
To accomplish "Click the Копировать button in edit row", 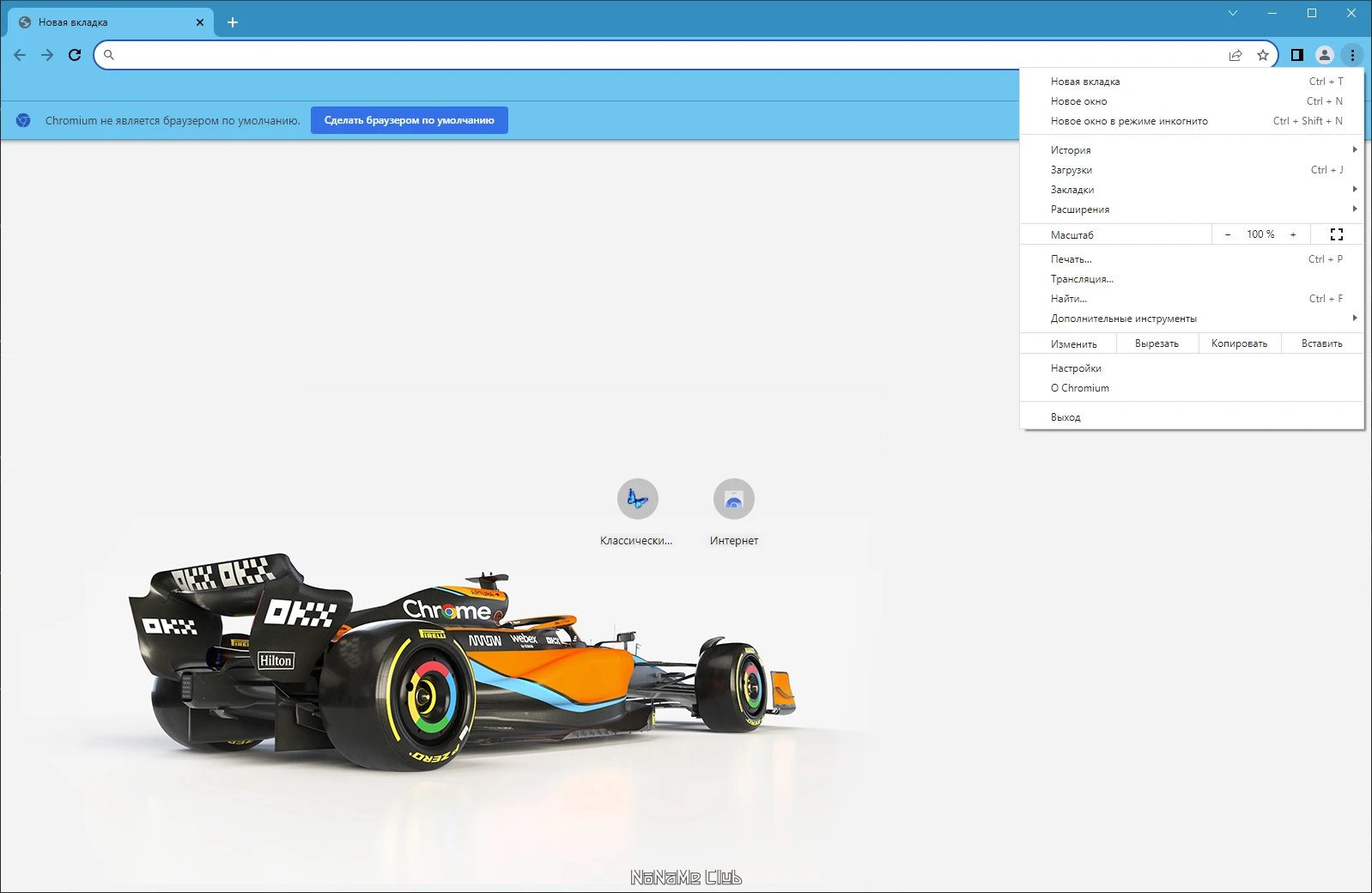I will 1239,343.
